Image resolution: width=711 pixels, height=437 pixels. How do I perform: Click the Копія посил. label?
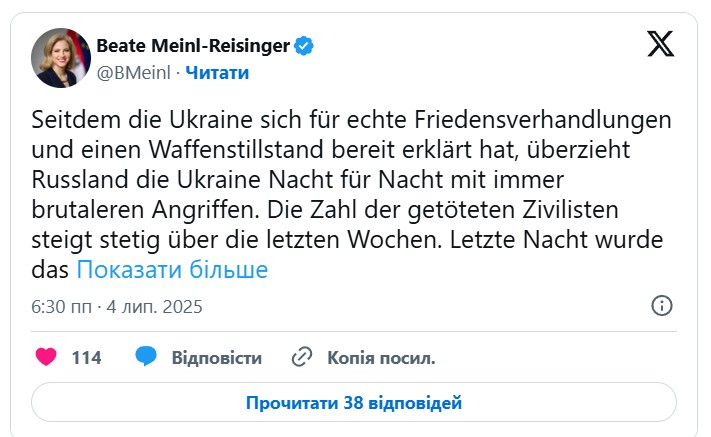point(381,357)
